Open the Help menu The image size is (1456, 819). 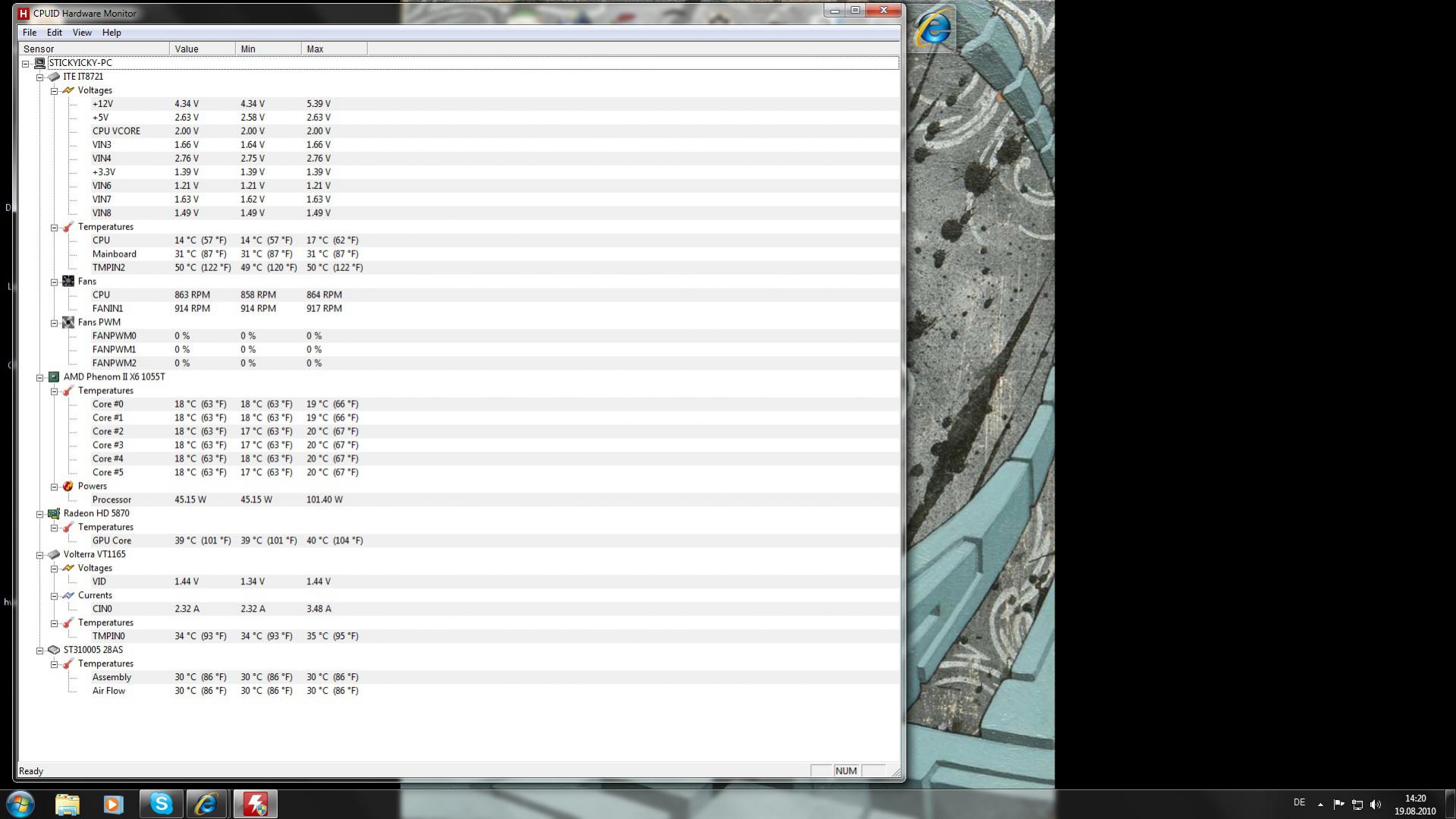[x=112, y=33]
